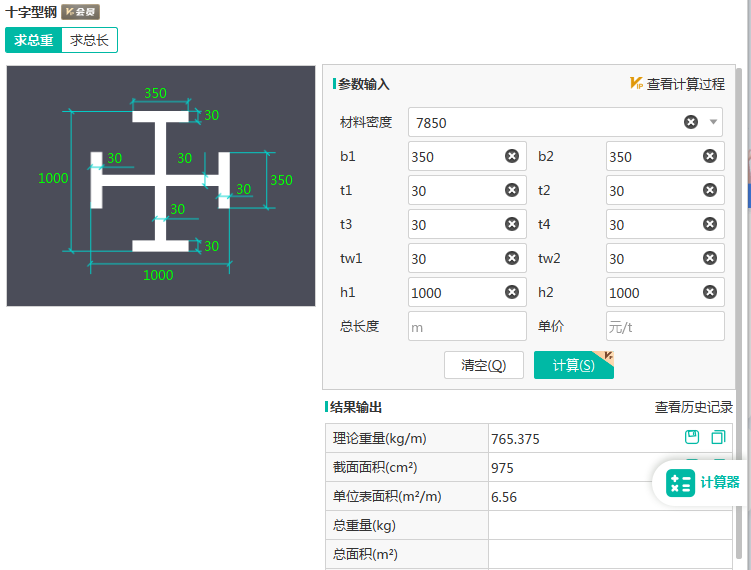
Task: Clear the t1 value
Action: point(512,190)
